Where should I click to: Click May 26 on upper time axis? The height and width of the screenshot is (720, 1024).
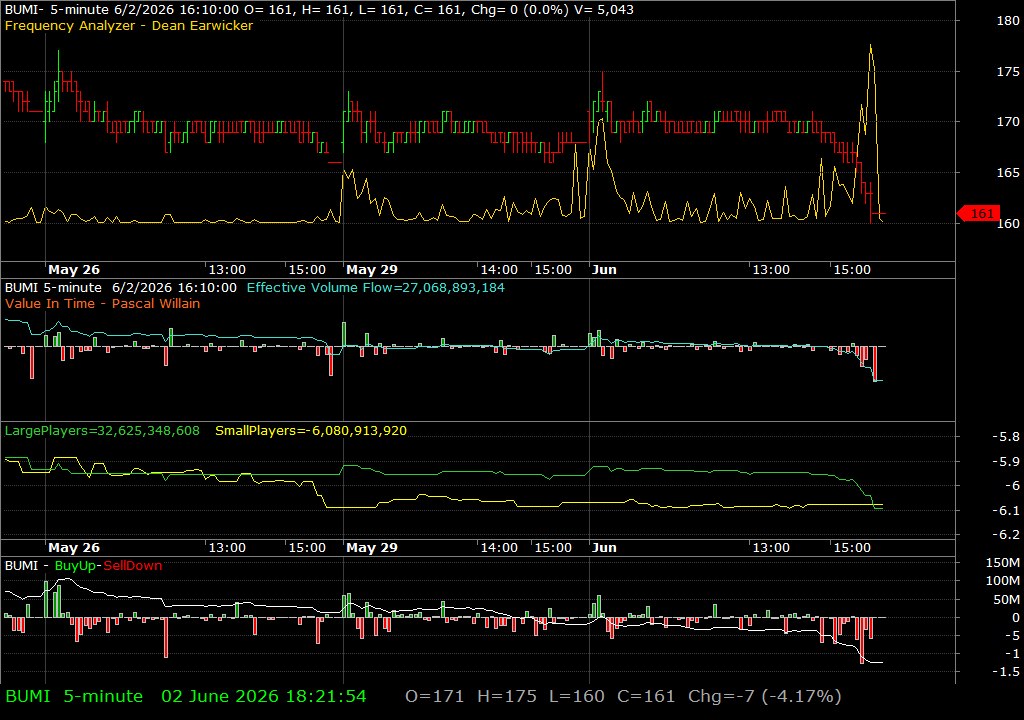[x=74, y=270]
